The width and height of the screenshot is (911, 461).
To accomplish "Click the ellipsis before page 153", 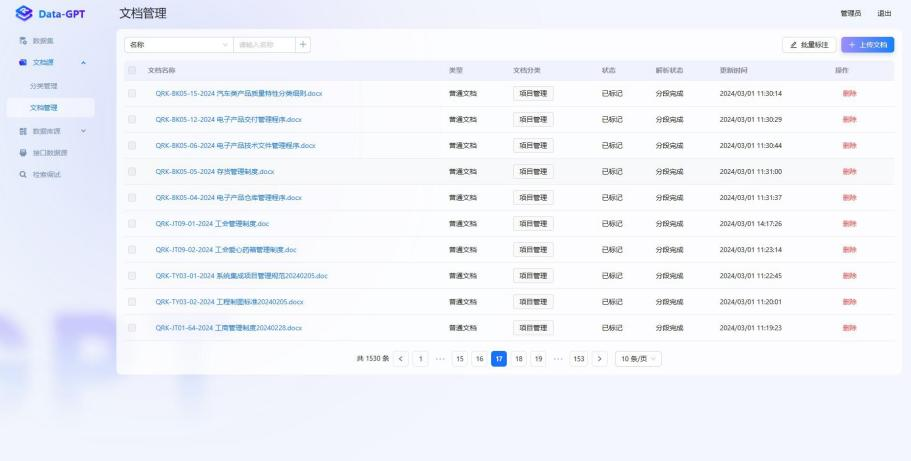I will coord(558,359).
